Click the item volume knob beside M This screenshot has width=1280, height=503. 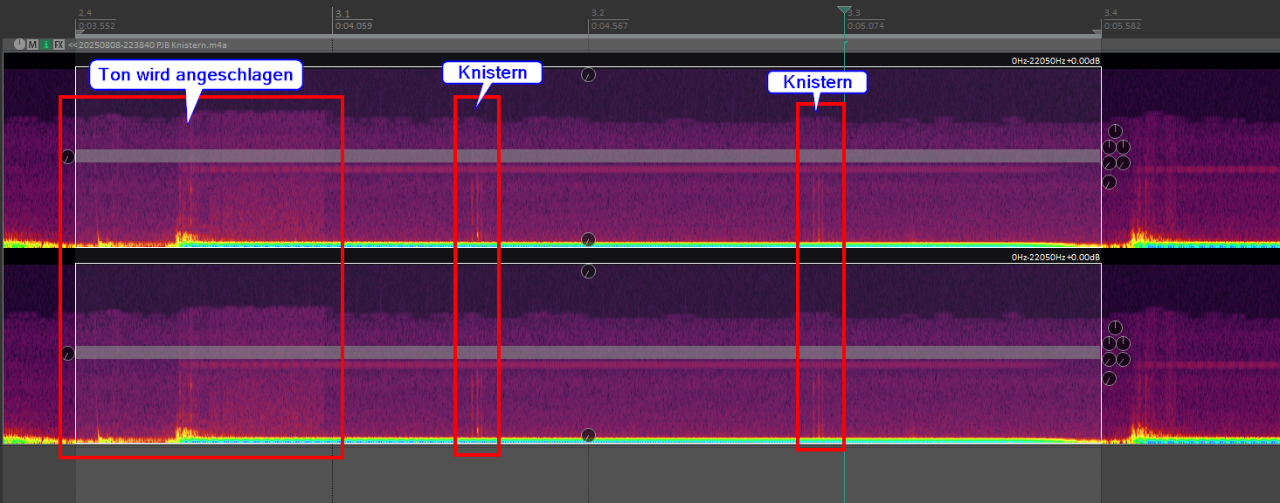[20, 45]
